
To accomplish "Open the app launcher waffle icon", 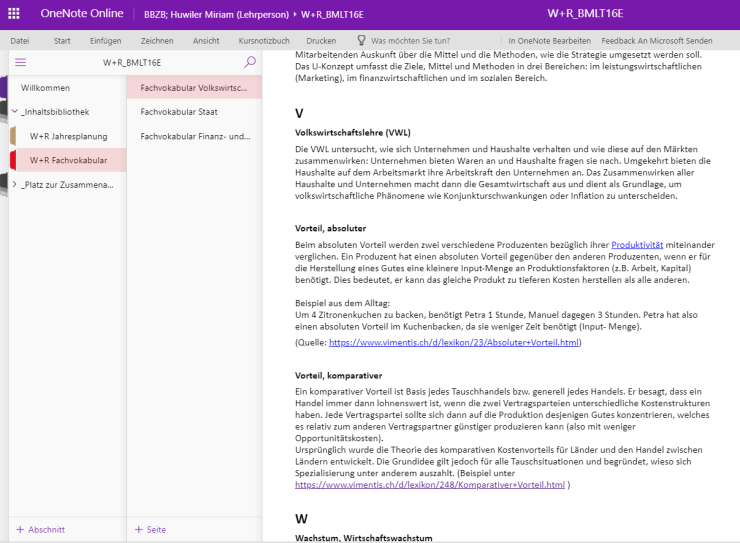I will point(14,14).
